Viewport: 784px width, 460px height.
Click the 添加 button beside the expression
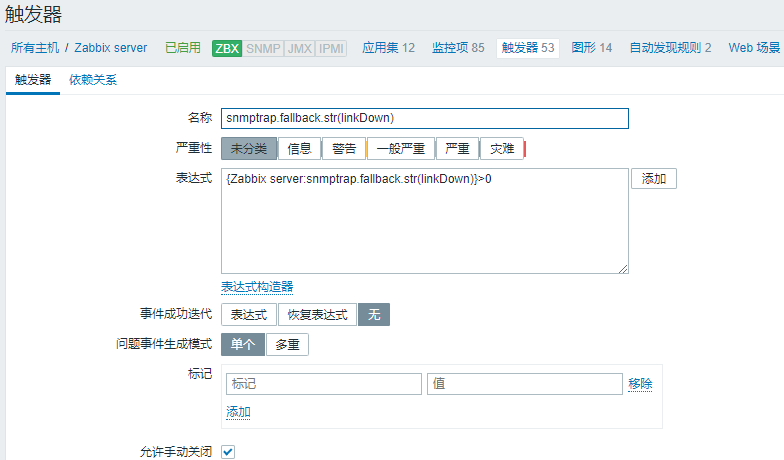tap(654, 178)
